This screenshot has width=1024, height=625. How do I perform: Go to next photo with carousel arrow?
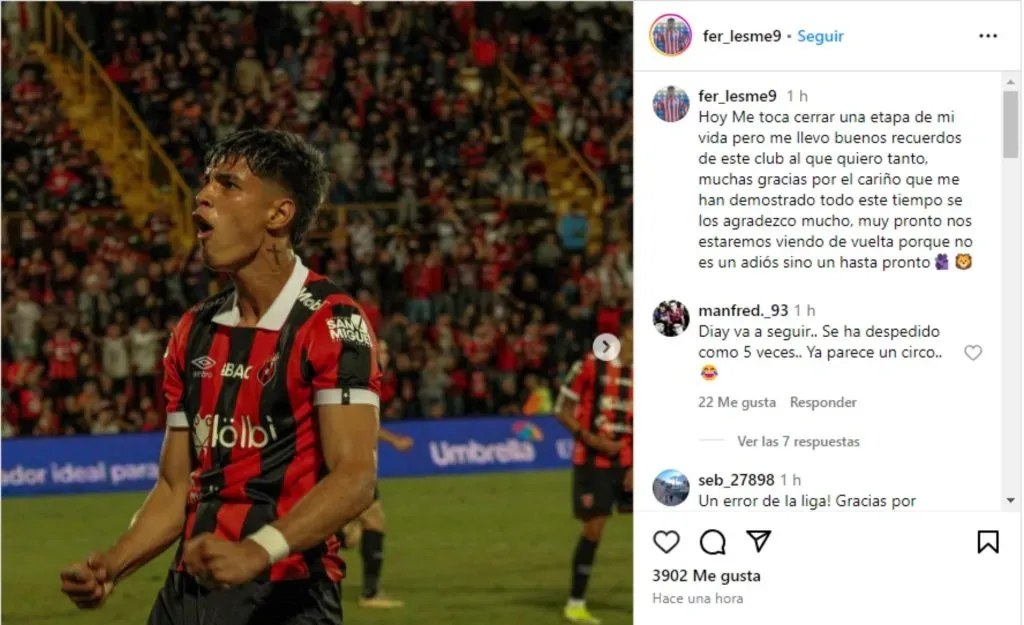coord(606,347)
